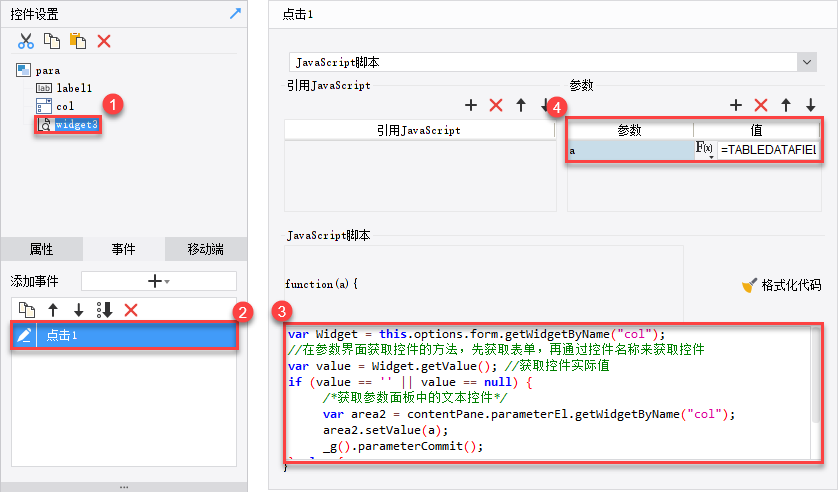Move parameter down with down arrow
Image resolution: width=838 pixels, height=492 pixels.
tap(811, 105)
